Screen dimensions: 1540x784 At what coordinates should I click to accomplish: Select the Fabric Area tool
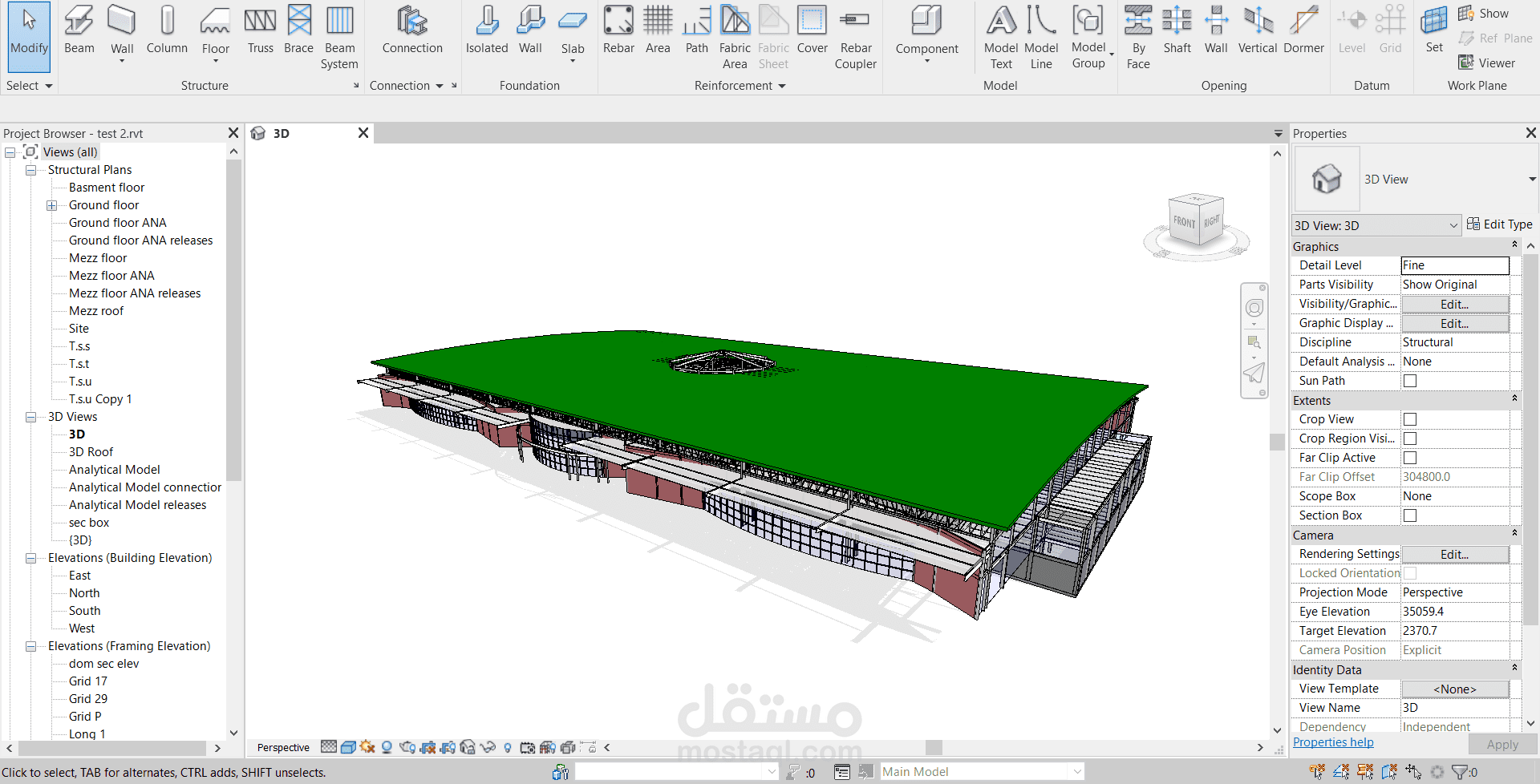pos(735,38)
